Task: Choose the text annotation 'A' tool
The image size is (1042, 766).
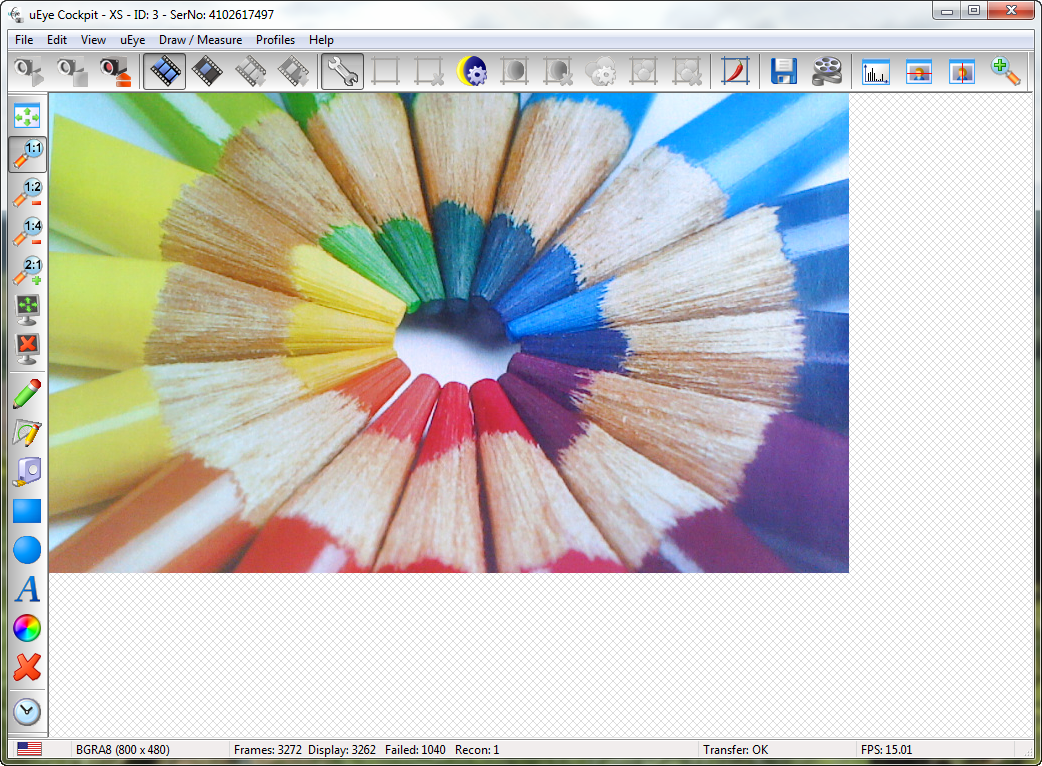Action: pos(27,589)
